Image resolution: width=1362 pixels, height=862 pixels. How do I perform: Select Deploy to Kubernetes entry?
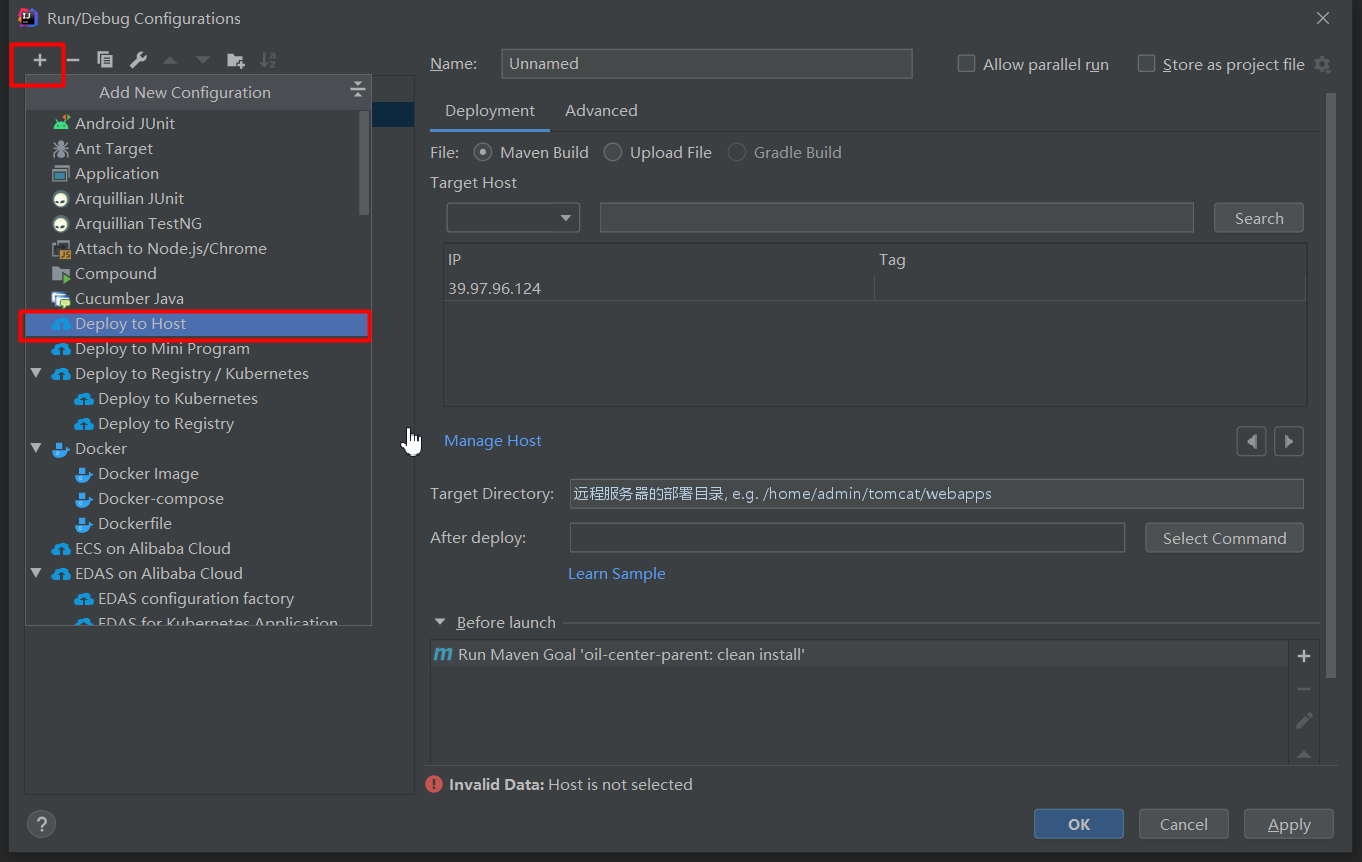[198, 398]
